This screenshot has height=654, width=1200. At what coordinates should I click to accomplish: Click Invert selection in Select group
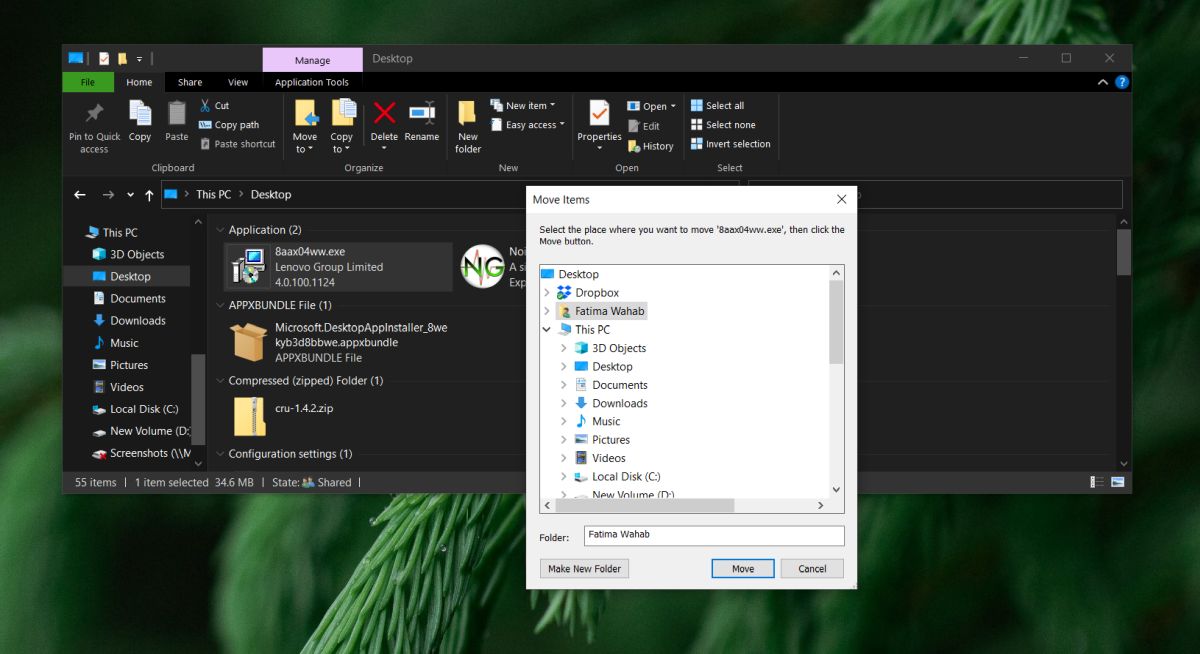coord(730,144)
